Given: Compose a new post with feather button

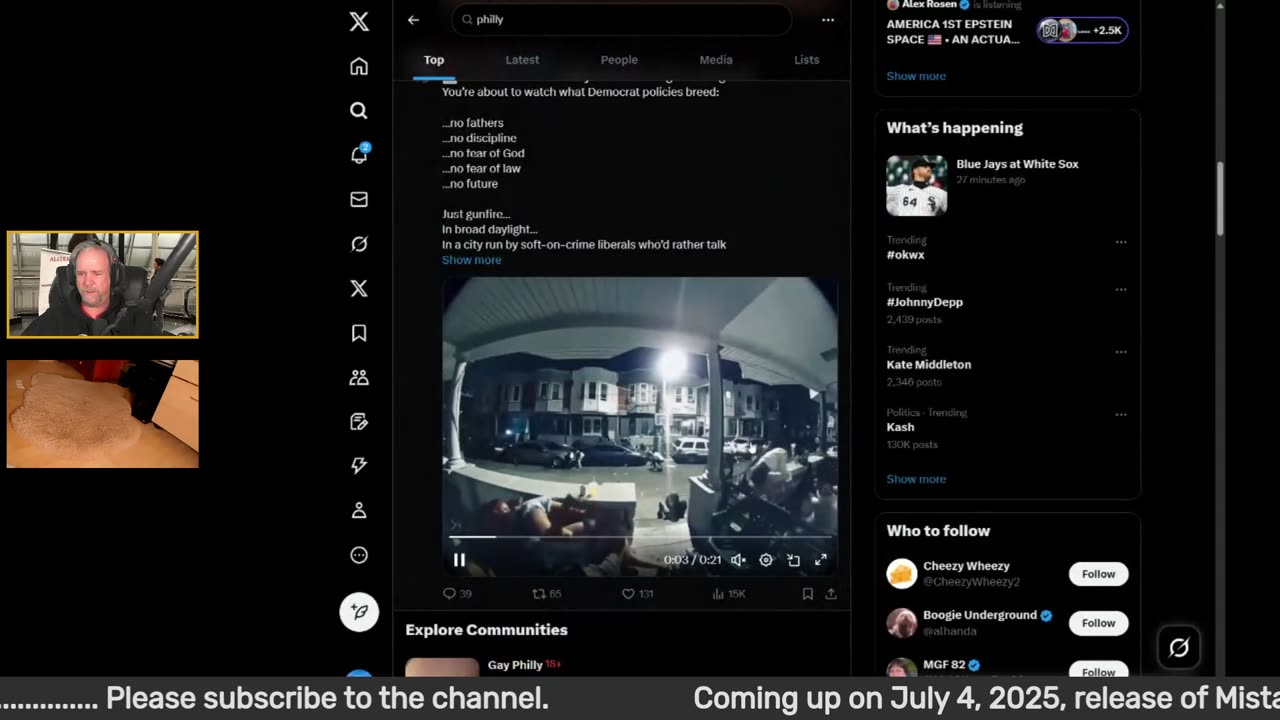Looking at the screenshot, I should point(359,611).
